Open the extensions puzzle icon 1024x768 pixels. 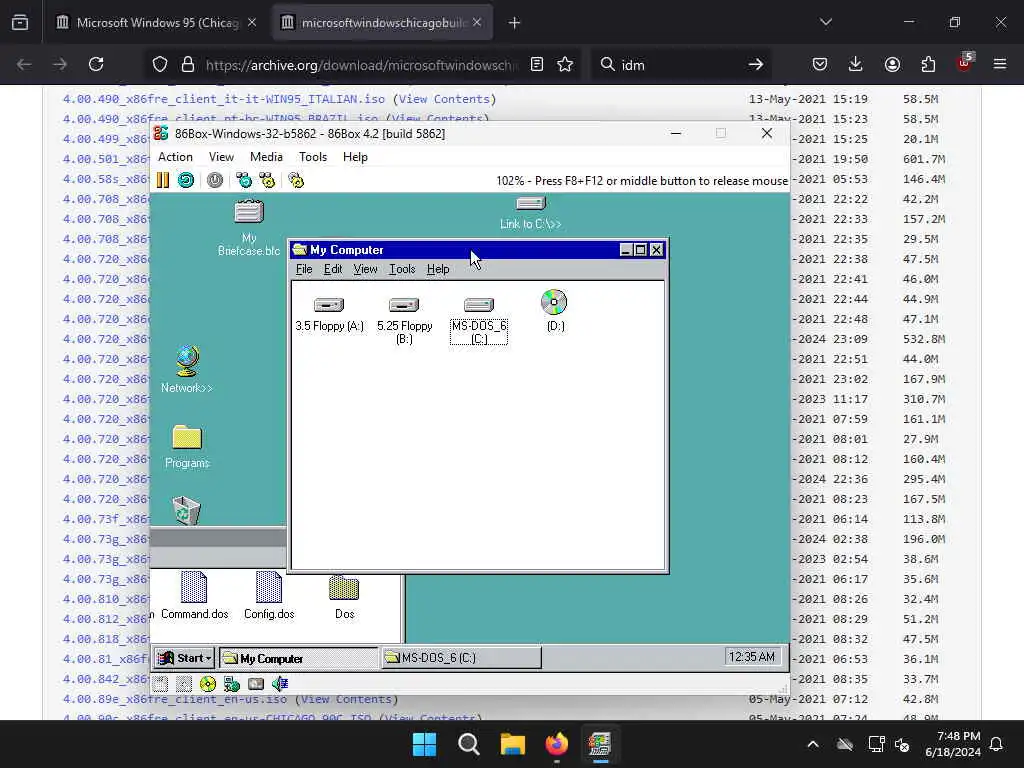coord(928,64)
